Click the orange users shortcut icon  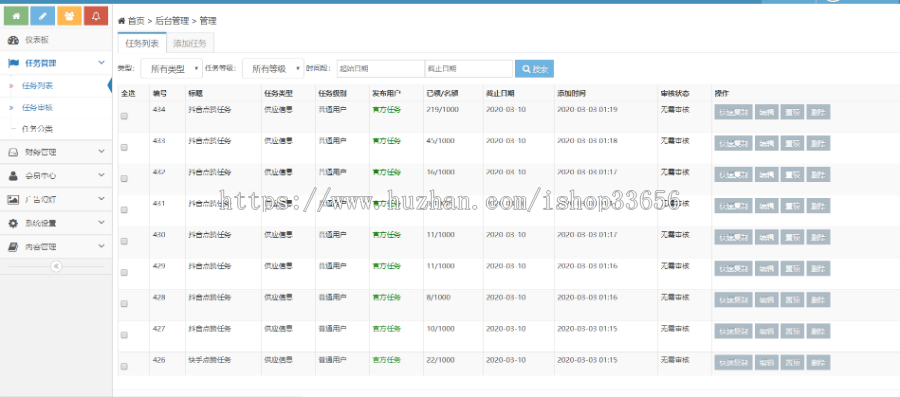[x=69, y=16]
